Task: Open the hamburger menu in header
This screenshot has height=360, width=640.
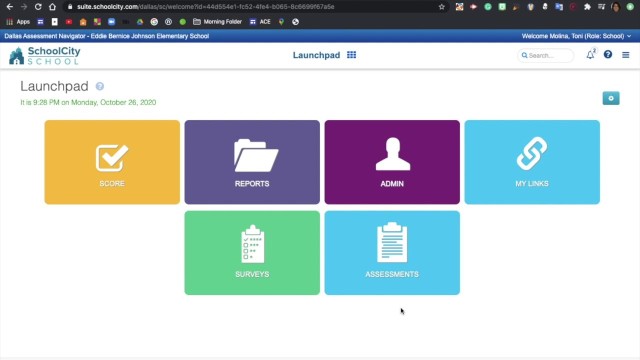Action: tap(625, 55)
